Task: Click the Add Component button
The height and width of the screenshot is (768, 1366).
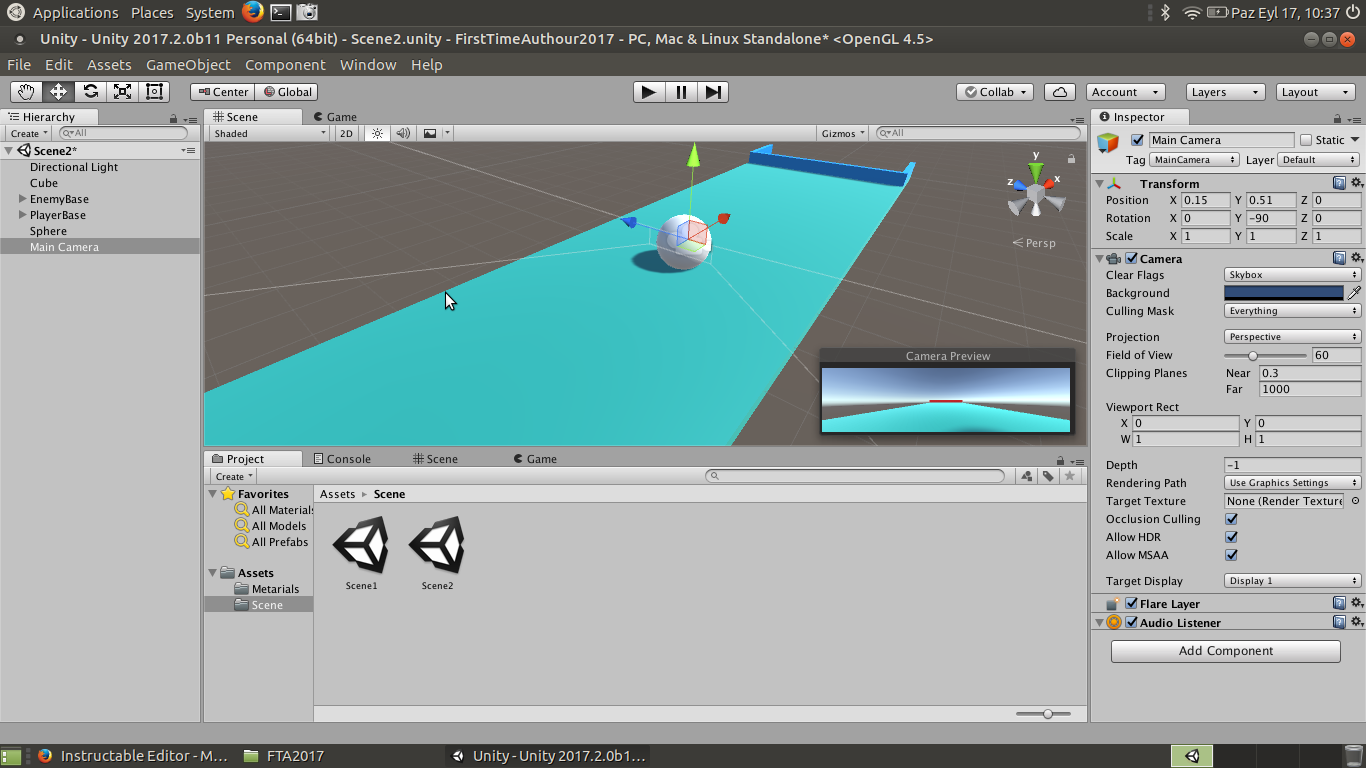Action: point(1226,651)
